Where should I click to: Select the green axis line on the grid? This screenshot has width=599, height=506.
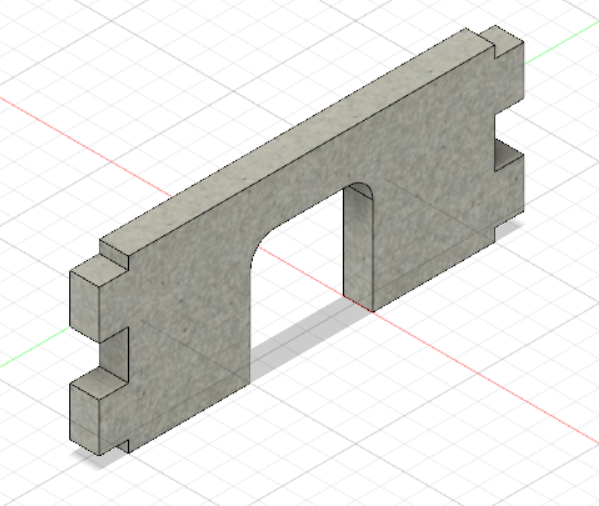[x=34, y=349]
